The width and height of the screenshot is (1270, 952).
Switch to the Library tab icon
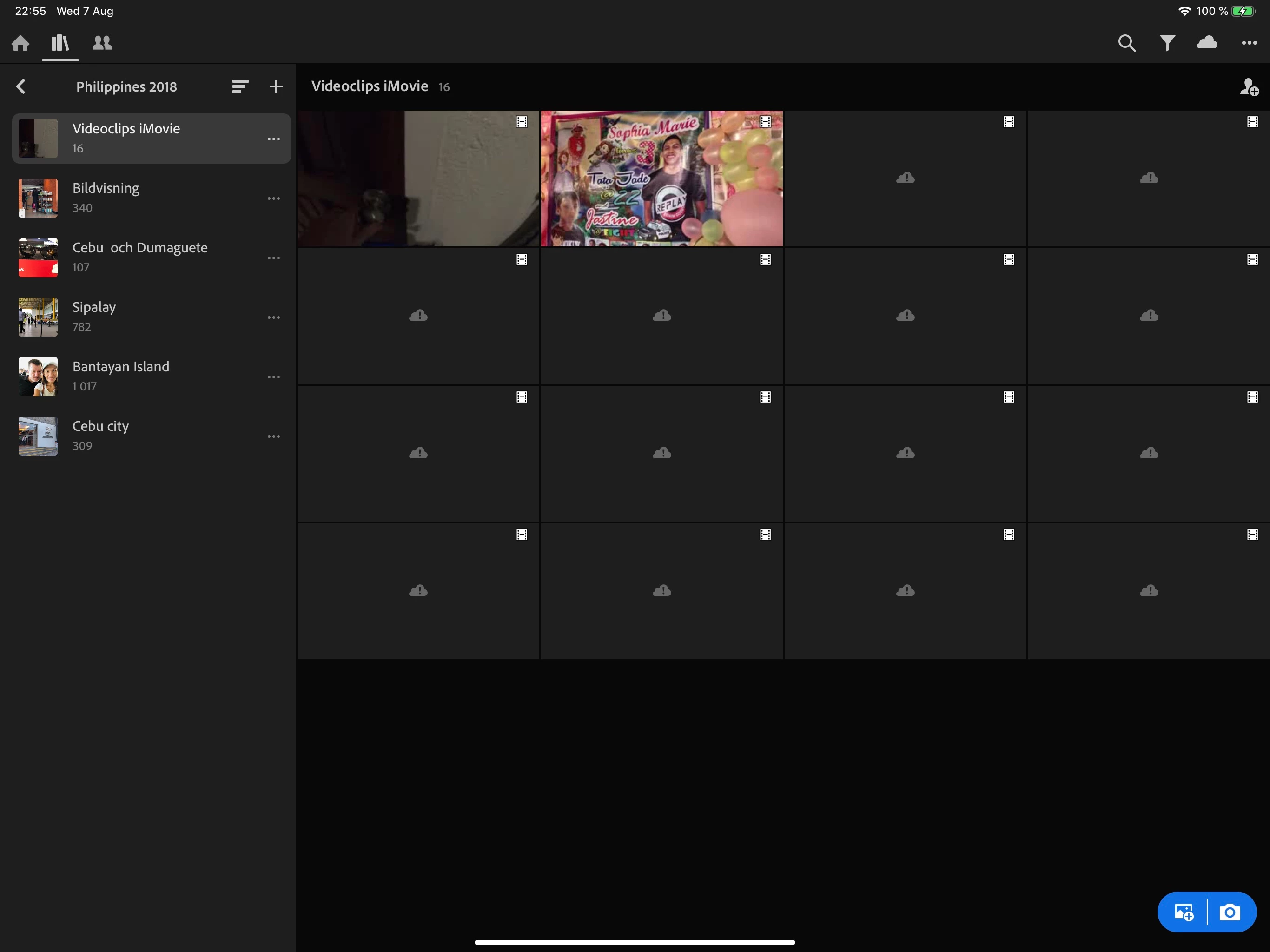60,43
